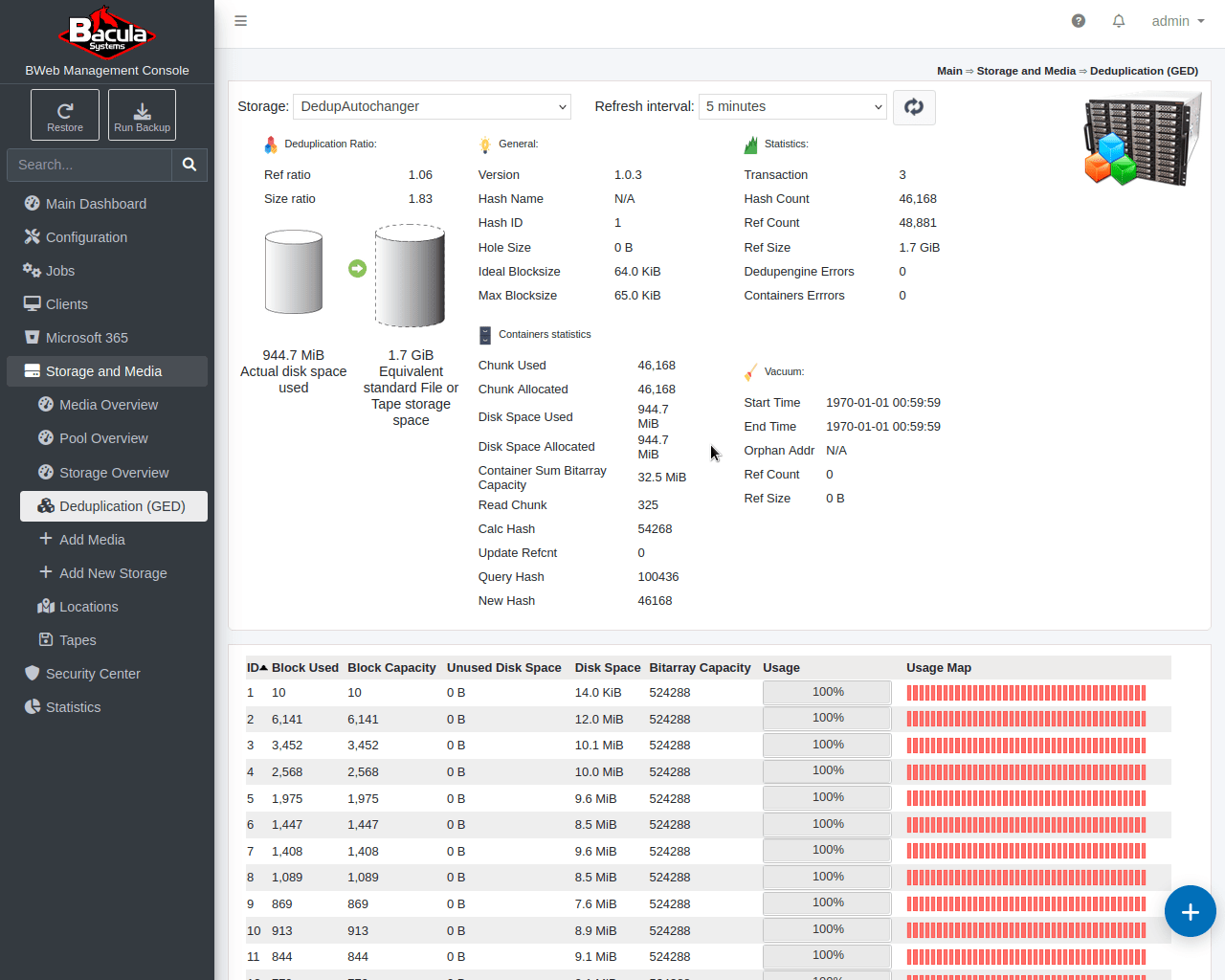
Task: Click the Containers statistics icon
Action: (485, 335)
